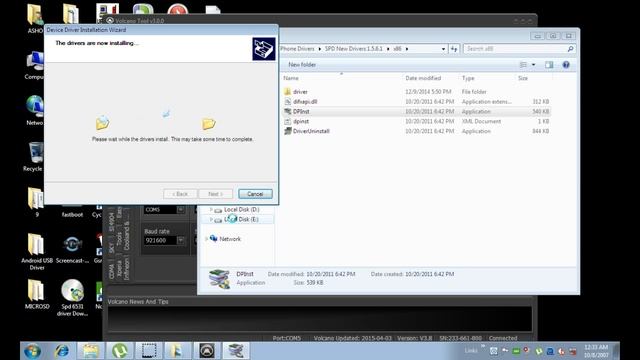Viewport: 640px width, 360px height.
Task: Sort files by the Type column
Action: [x=468, y=78]
